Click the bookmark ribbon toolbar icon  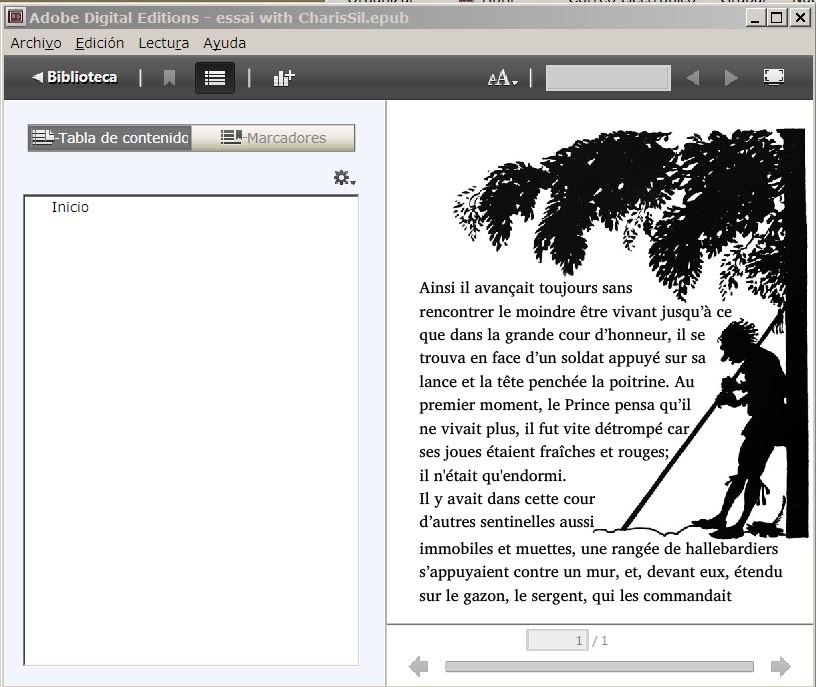click(x=169, y=78)
